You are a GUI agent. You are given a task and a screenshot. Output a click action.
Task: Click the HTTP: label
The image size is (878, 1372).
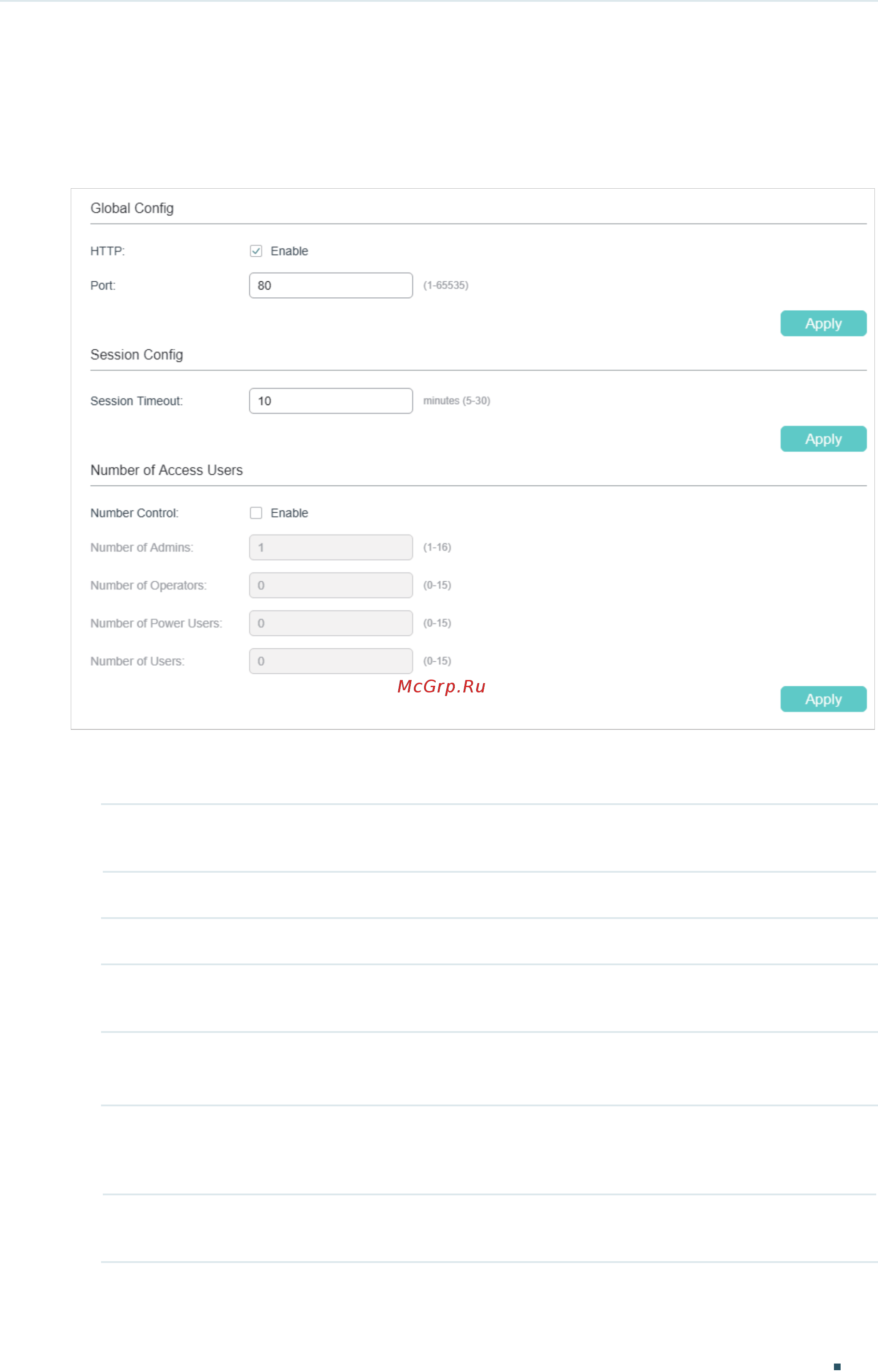[108, 251]
